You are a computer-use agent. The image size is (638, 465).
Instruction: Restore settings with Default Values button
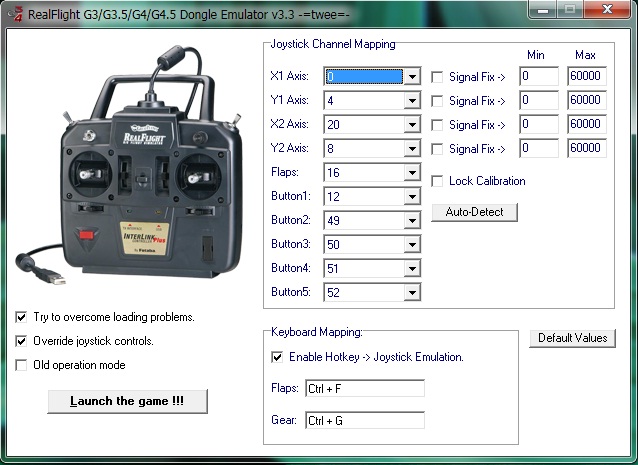point(572,338)
